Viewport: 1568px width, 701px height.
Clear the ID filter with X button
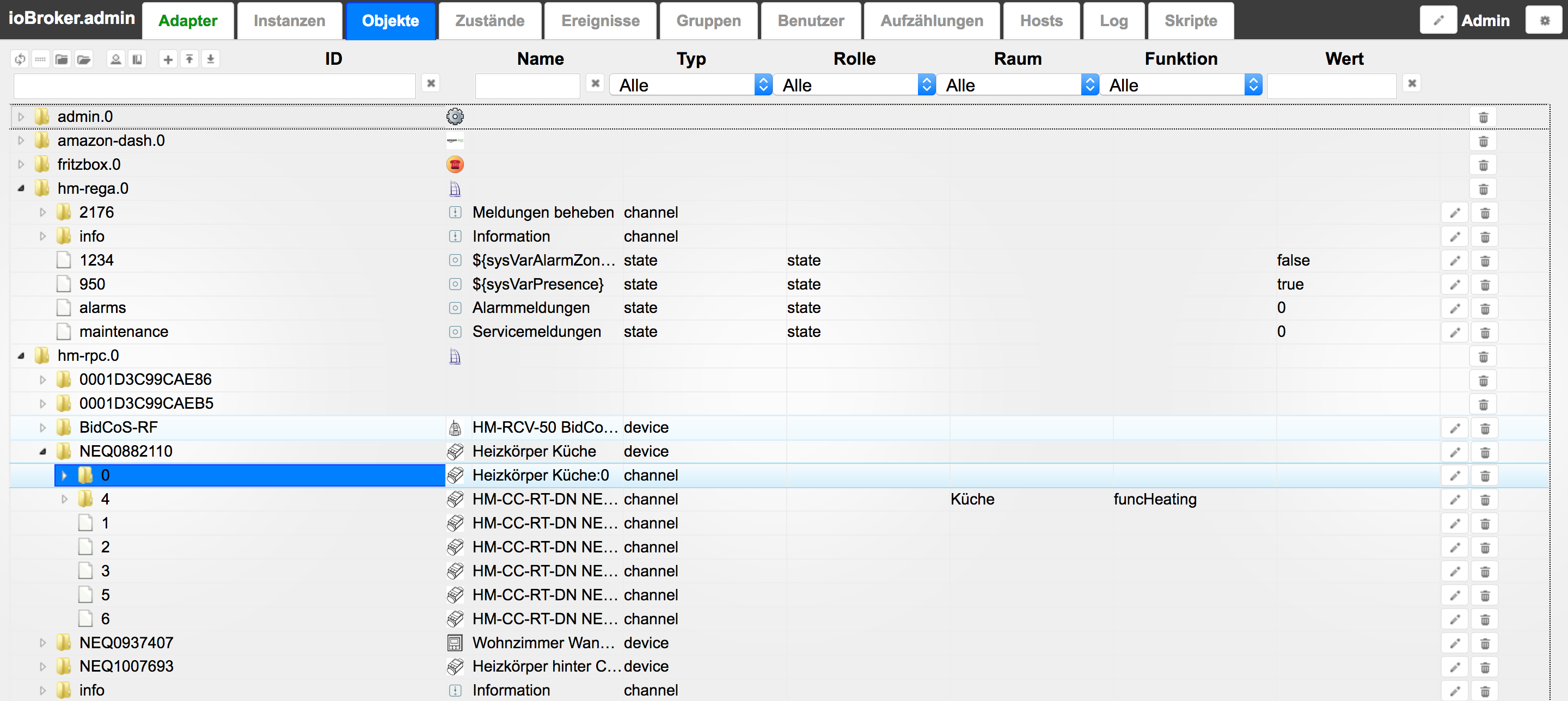coord(431,83)
